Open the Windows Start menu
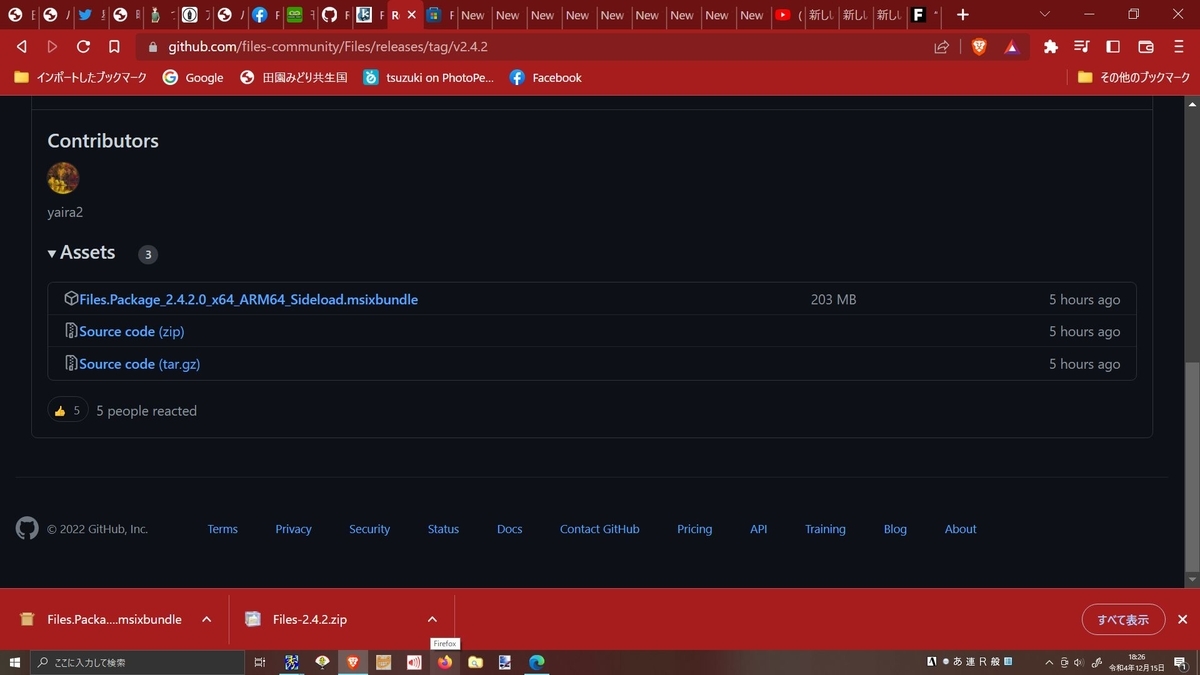This screenshot has width=1200, height=675. 15,662
